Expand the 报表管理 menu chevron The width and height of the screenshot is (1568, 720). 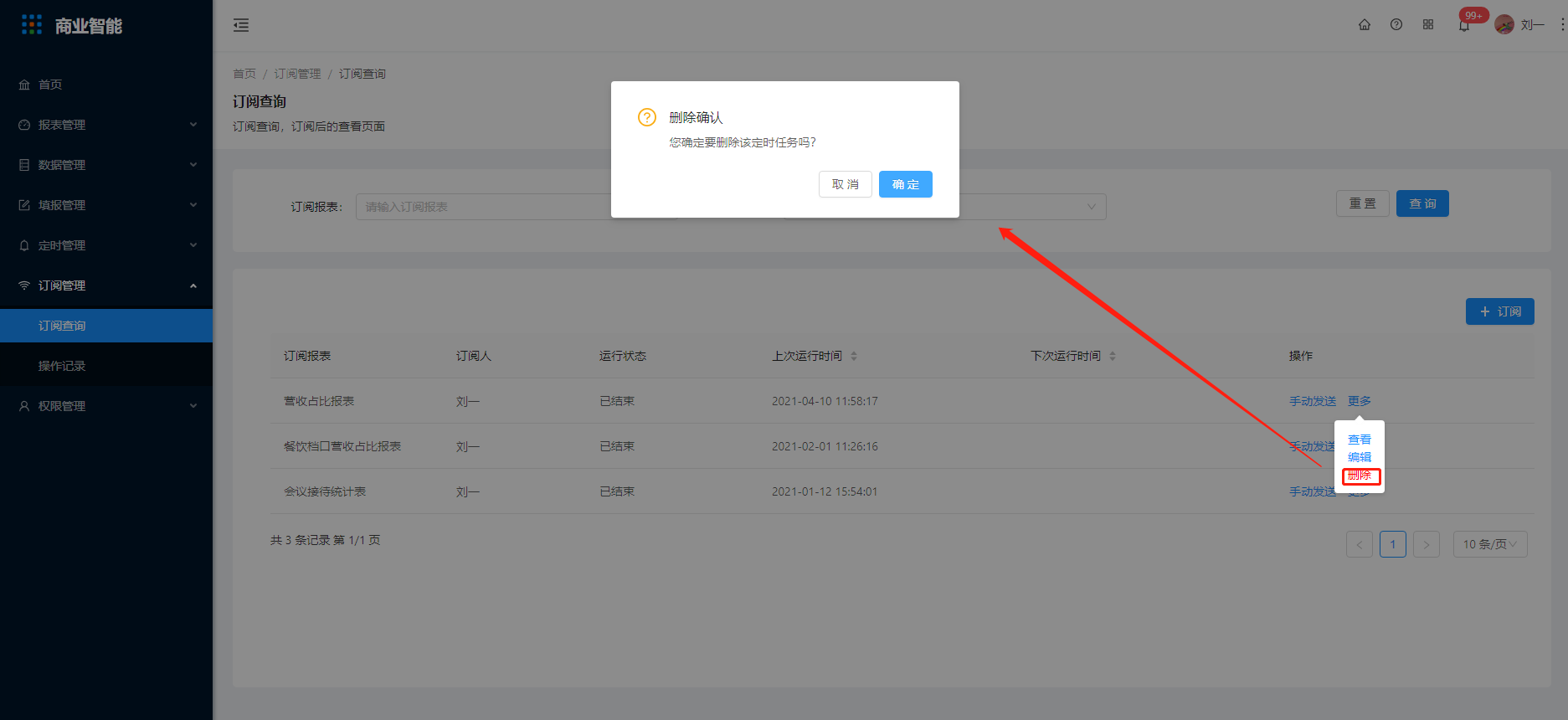click(193, 125)
